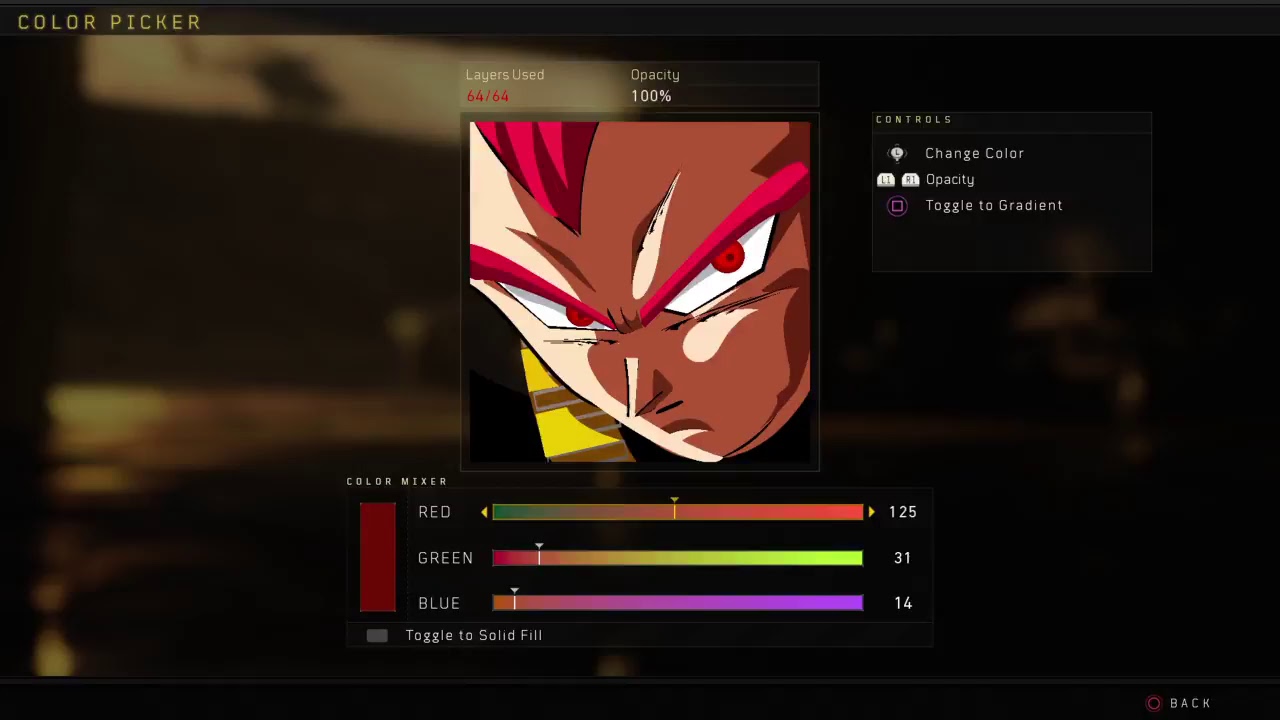
Task: Click the Green value 31
Action: coord(903,558)
